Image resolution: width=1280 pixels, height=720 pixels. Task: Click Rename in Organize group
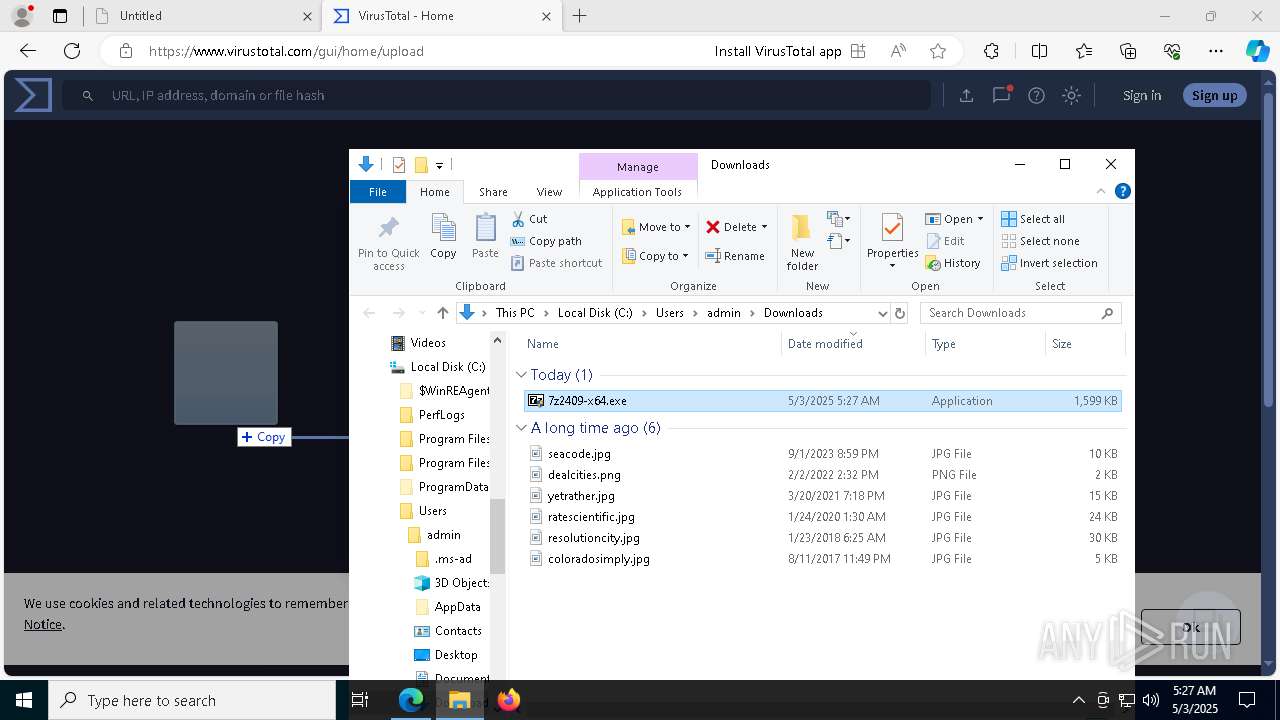point(735,256)
